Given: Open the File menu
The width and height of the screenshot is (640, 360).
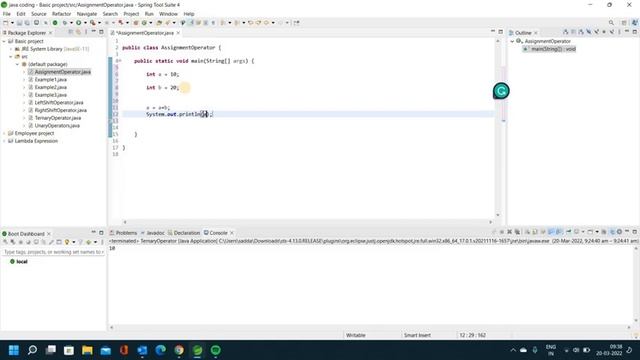Looking at the screenshot, I should [x=7, y=14].
